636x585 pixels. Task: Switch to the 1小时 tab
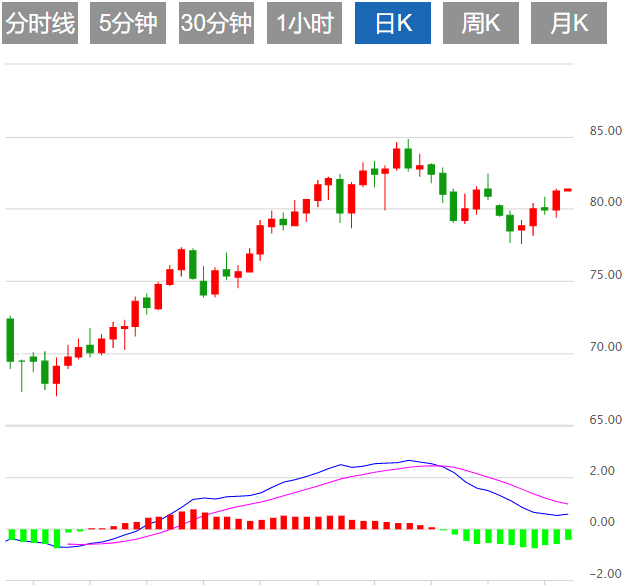[304, 24]
